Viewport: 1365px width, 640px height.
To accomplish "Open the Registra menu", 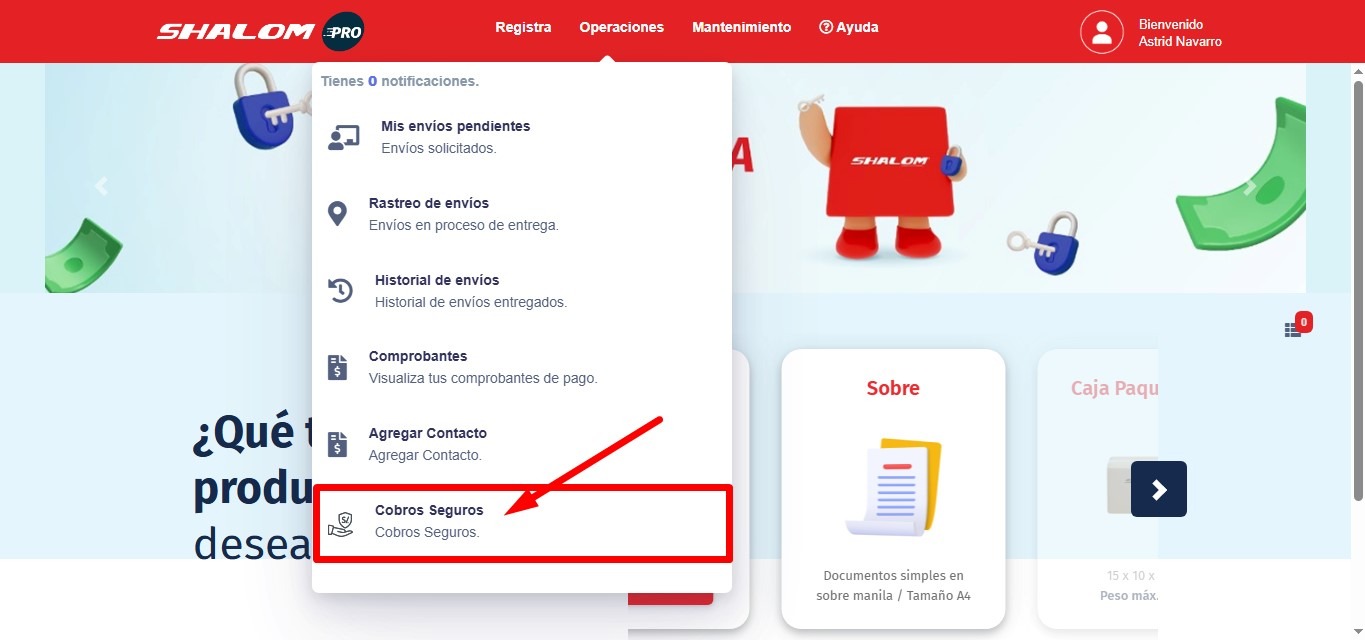I will (523, 27).
